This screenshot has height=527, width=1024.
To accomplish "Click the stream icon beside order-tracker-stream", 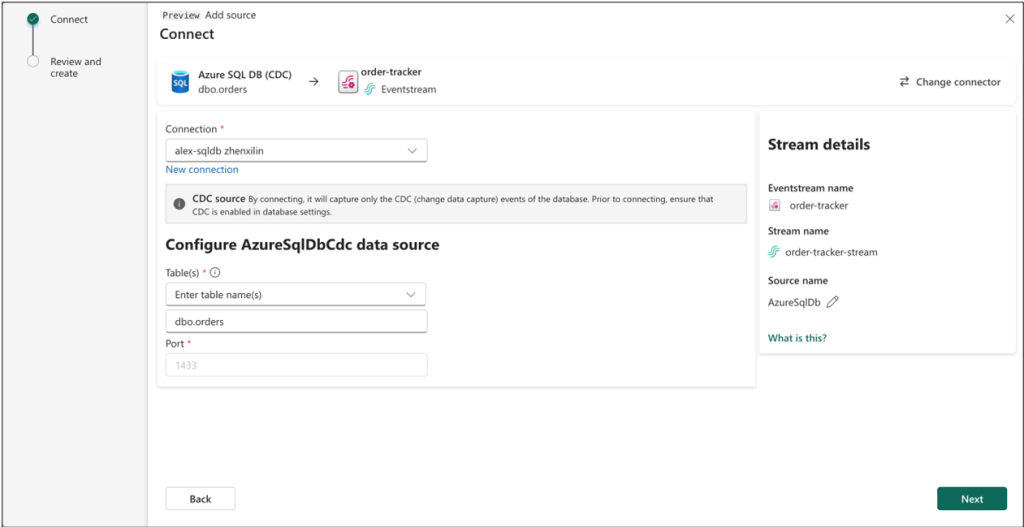I will click(x=775, y=252).
